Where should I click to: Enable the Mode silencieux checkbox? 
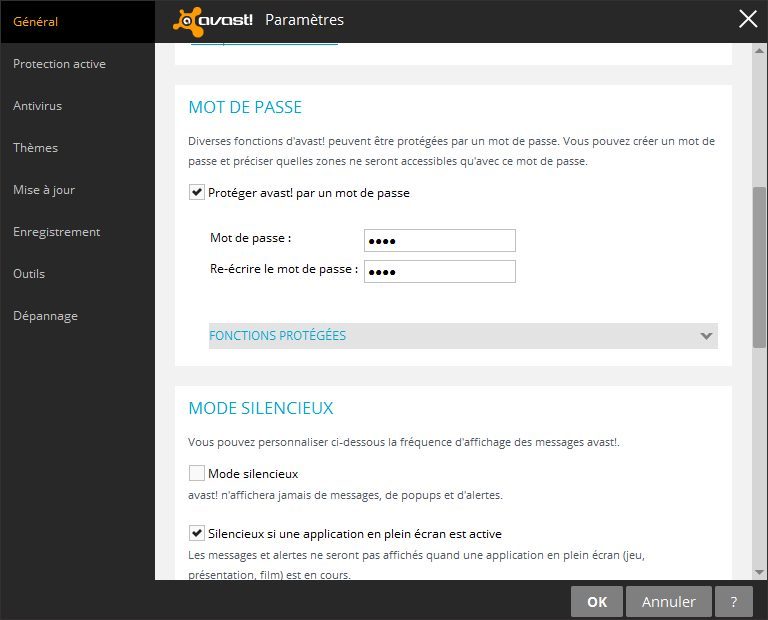coord(197,474)
